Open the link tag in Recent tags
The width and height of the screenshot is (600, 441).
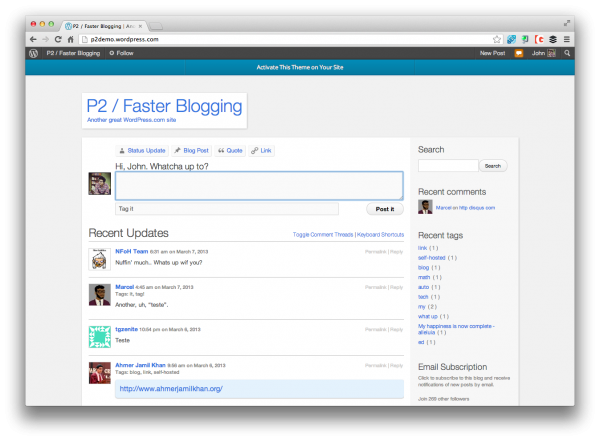point(422,248)
